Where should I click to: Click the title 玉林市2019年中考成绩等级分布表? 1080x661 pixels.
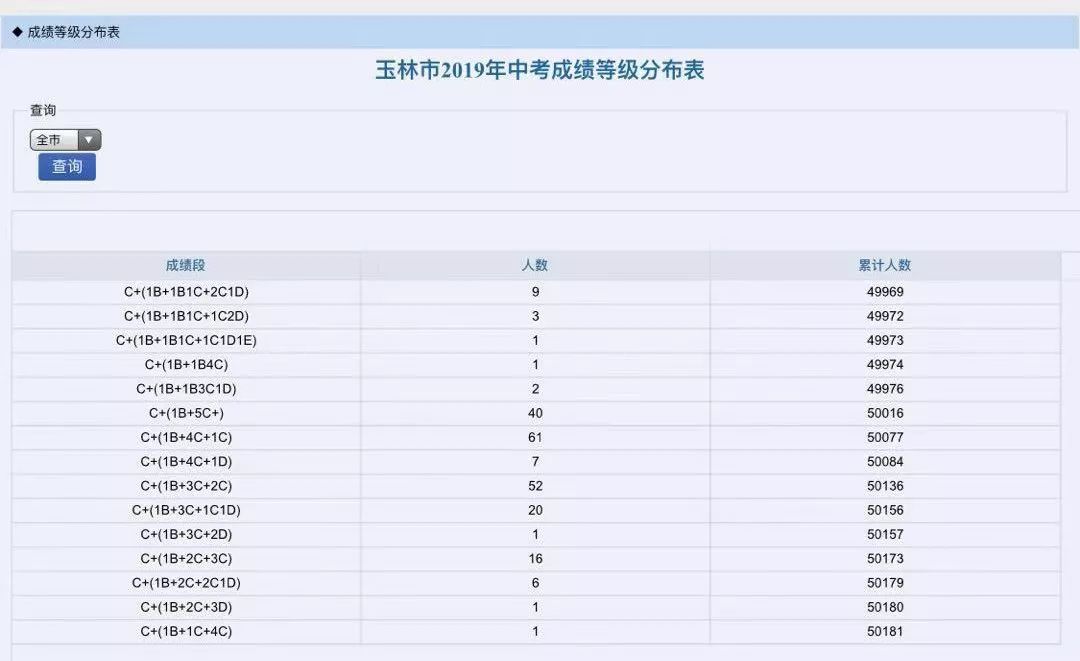[539, 70]
